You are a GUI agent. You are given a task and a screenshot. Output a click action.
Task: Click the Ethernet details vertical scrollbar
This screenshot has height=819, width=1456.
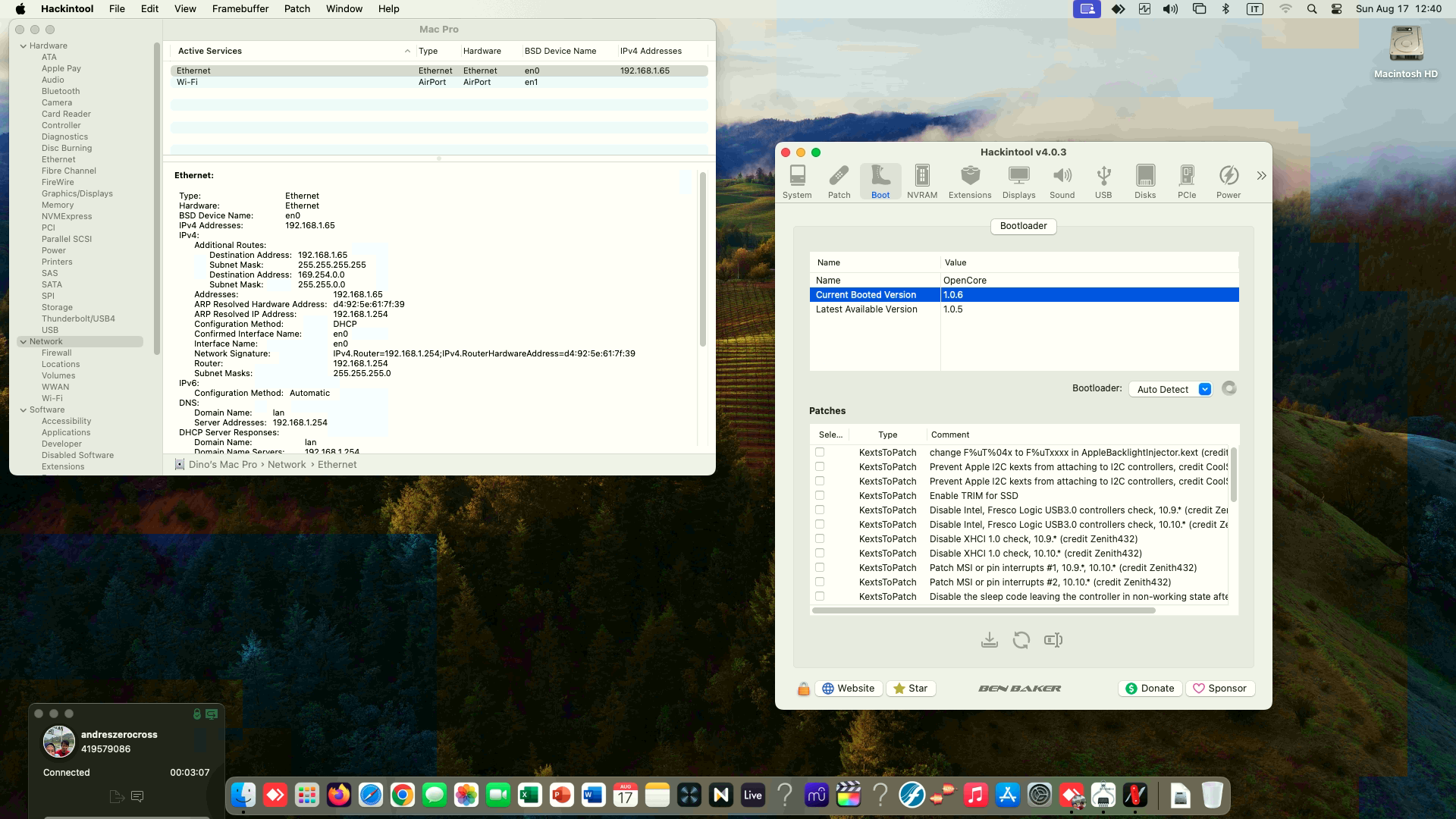(x=702, y=259)
